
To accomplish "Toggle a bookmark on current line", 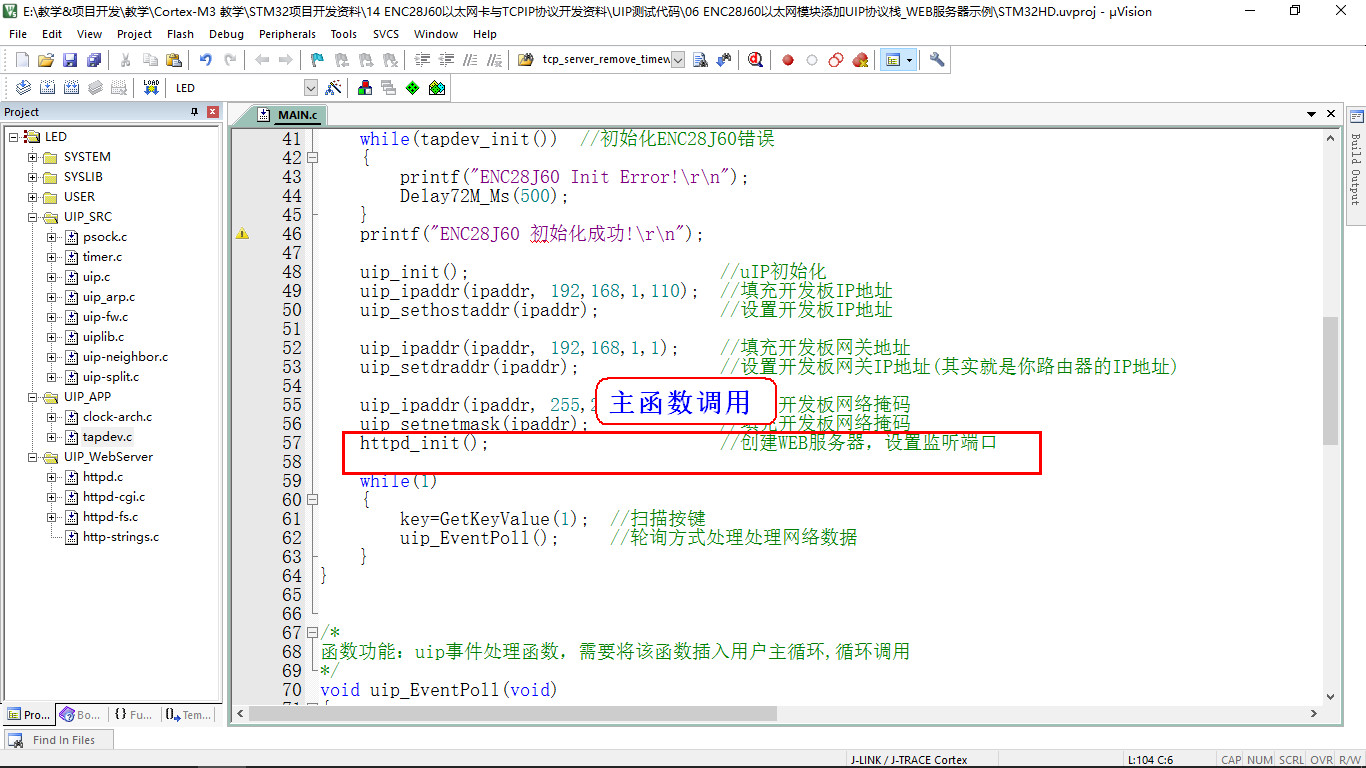I will click(317, 60).
